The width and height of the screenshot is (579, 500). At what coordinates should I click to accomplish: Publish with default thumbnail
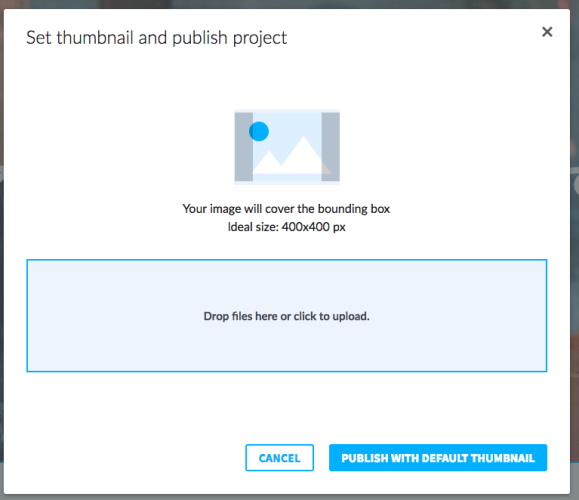pyautogui.click(x=438, y=458)
